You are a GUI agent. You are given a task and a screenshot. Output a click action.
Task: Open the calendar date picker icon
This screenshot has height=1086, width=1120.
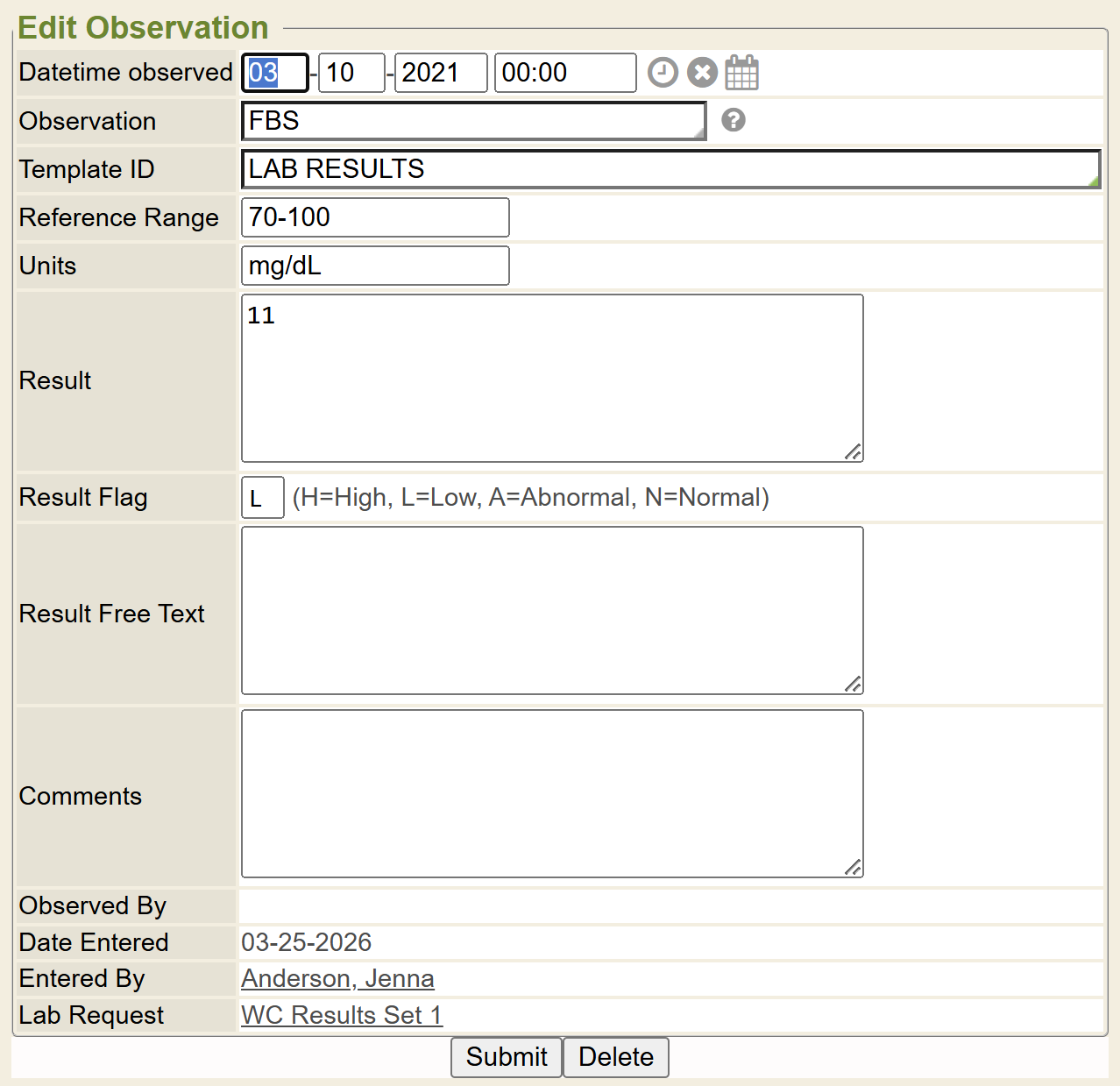point(742,73)
